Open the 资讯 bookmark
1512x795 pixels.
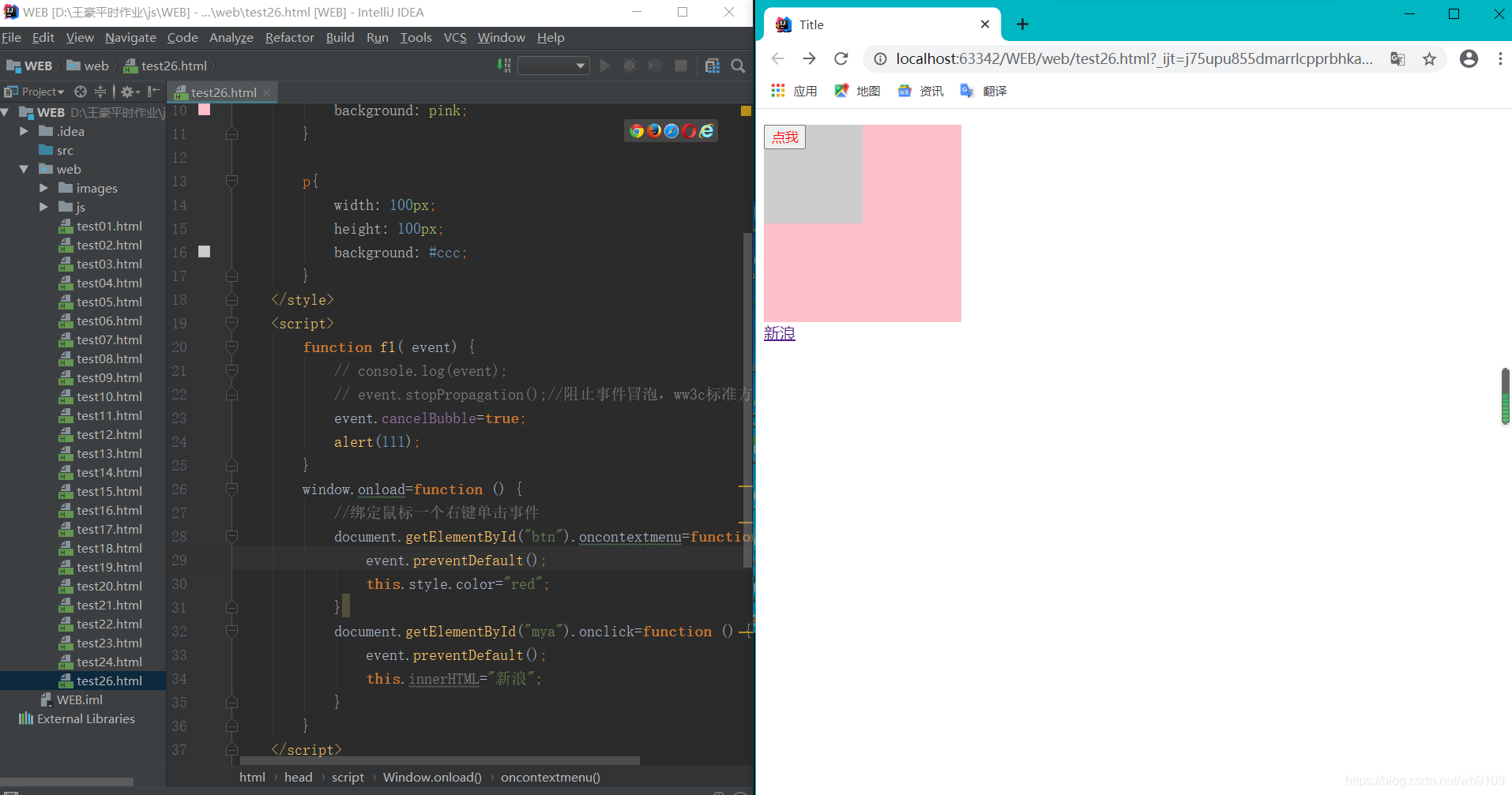click(920, 91)
